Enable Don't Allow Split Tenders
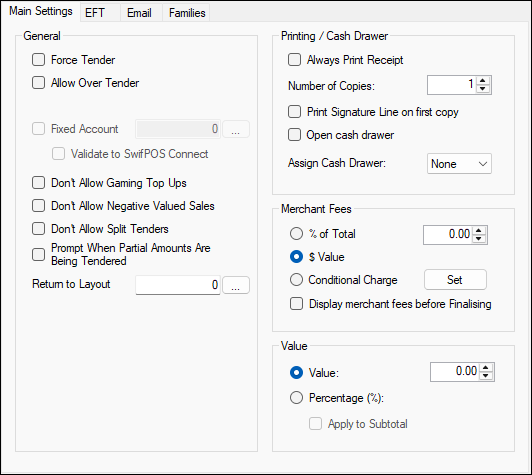This screenshot has height=475, width=532. pos(38,229)
